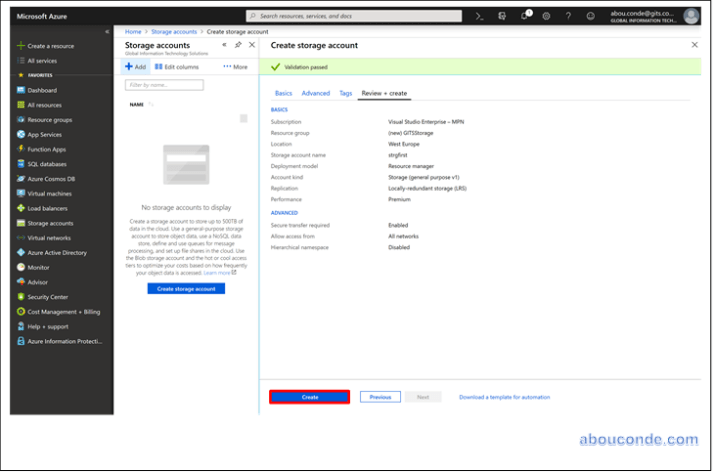The height and width of the screenshot is (472, 714).
Task: Open the feedback smiley icon
Action: [x=590, y=16]
